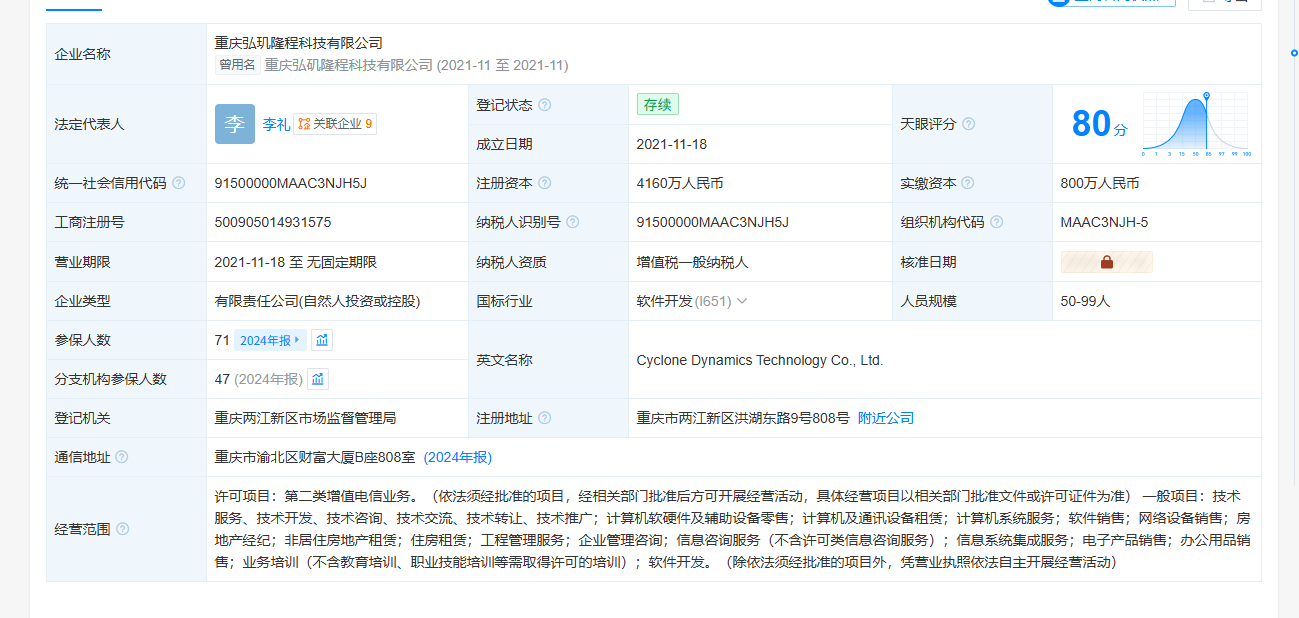
Task: Click the lock icon in 核准日期
Action: [x=1106, y=262]
